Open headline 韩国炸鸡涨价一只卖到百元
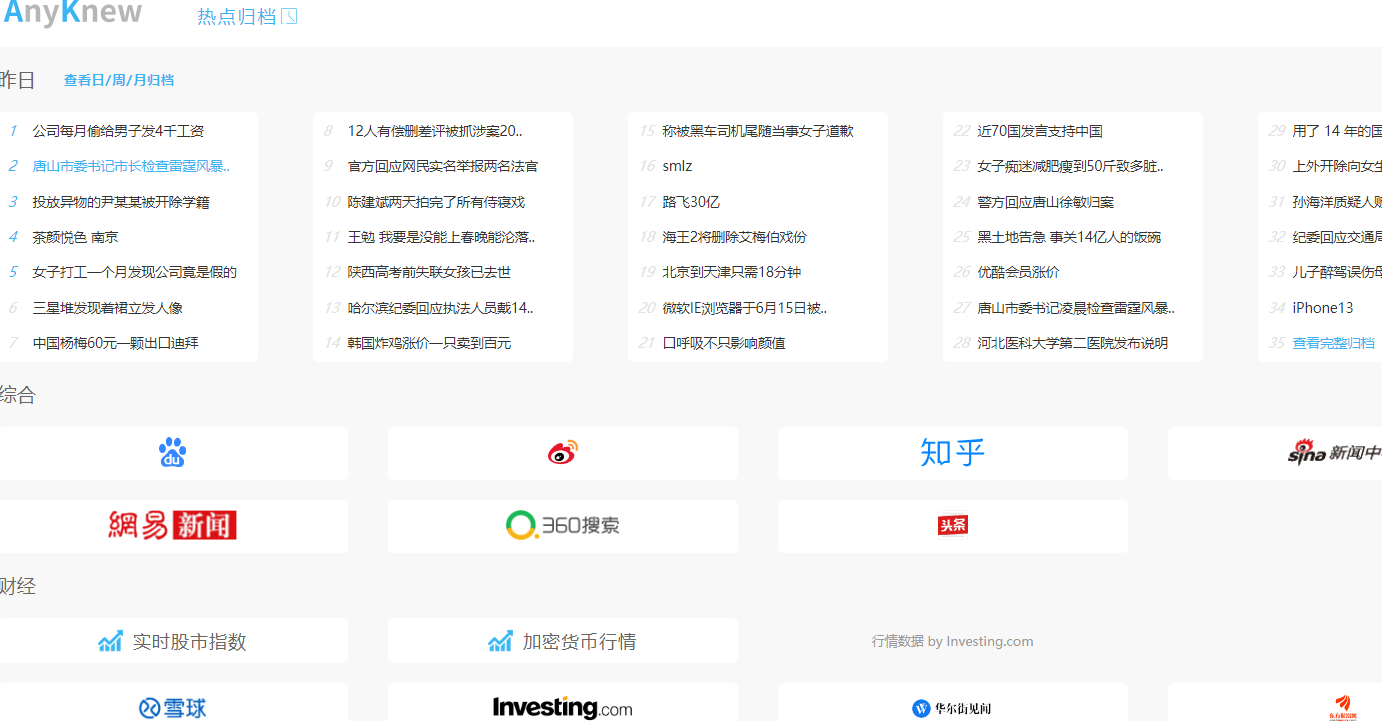 tap(429, 343)
